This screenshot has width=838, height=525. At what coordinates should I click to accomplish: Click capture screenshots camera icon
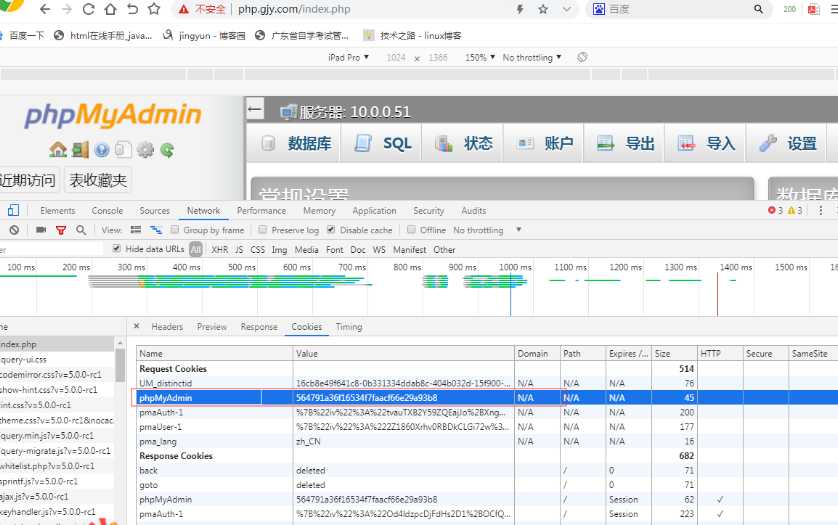coord(41,230)
